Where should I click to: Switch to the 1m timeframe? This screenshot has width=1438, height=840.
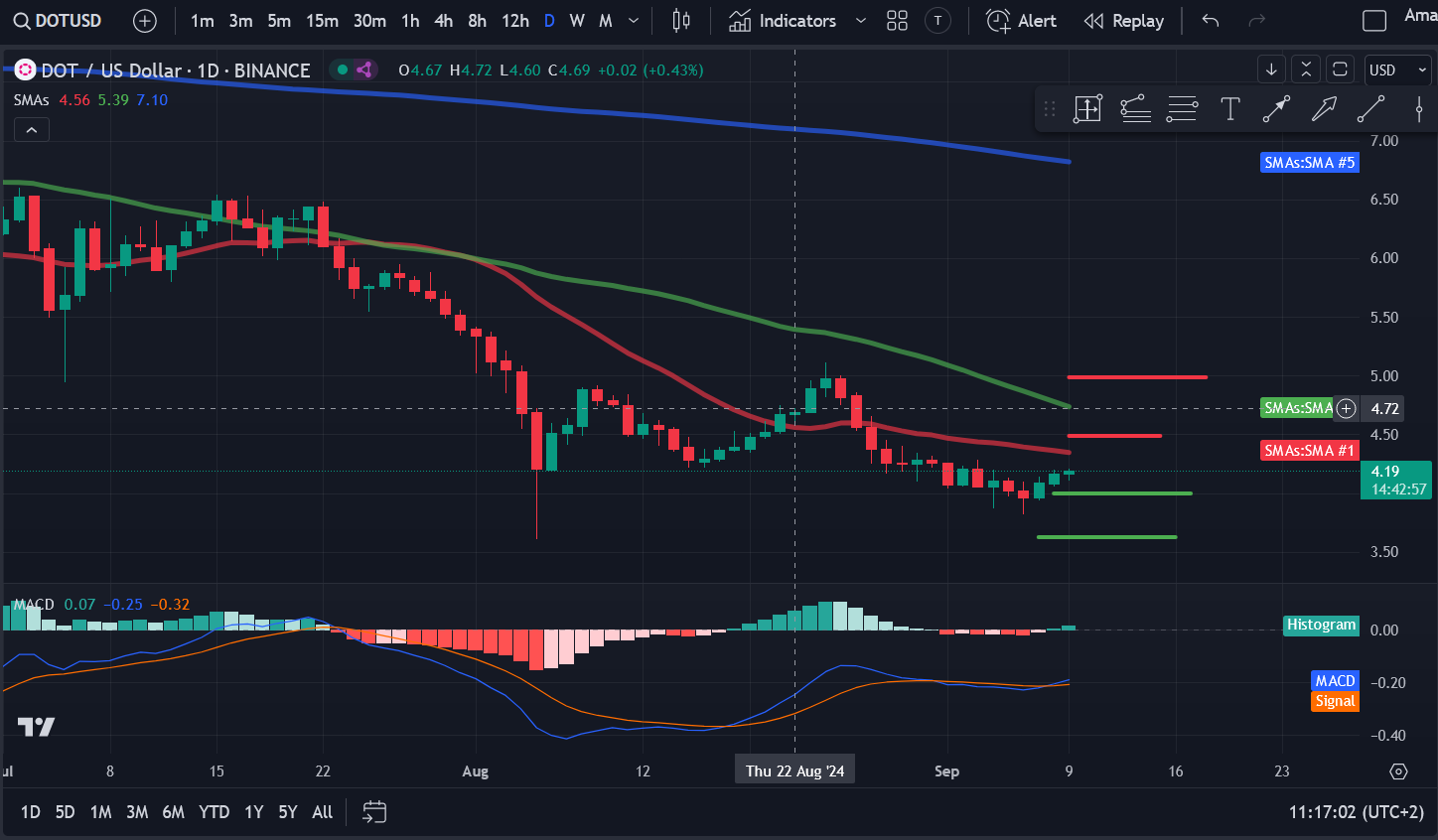tap(203, 21)
